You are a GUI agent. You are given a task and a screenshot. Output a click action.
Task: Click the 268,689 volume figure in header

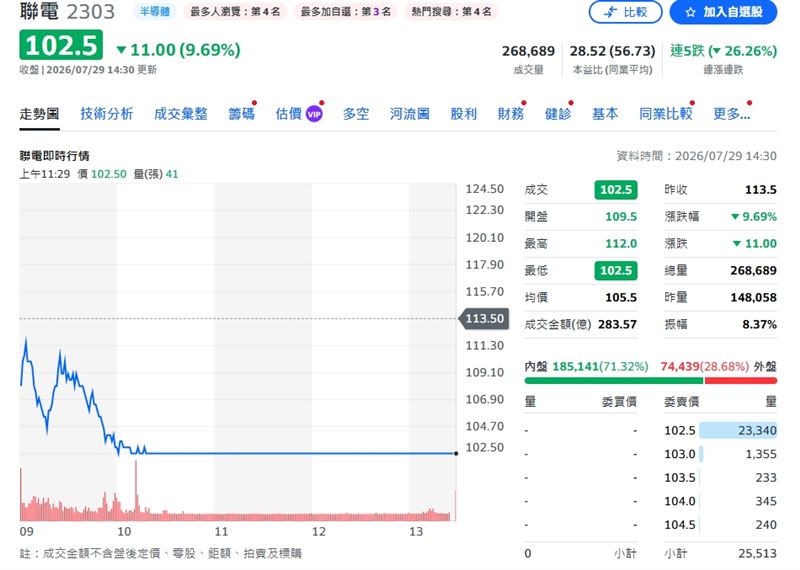point(528,51)
